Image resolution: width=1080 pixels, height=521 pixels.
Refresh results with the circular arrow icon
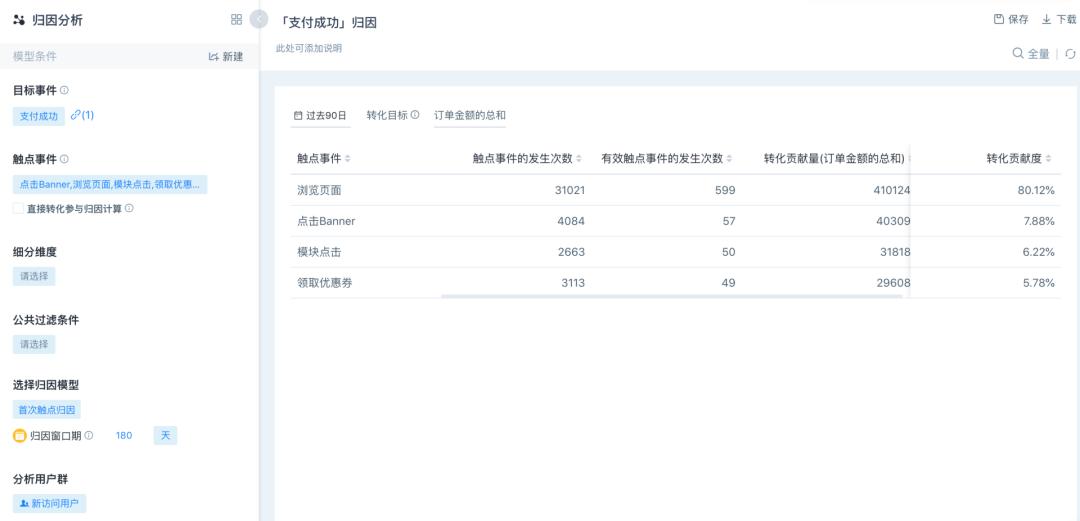pos(1070,54)
